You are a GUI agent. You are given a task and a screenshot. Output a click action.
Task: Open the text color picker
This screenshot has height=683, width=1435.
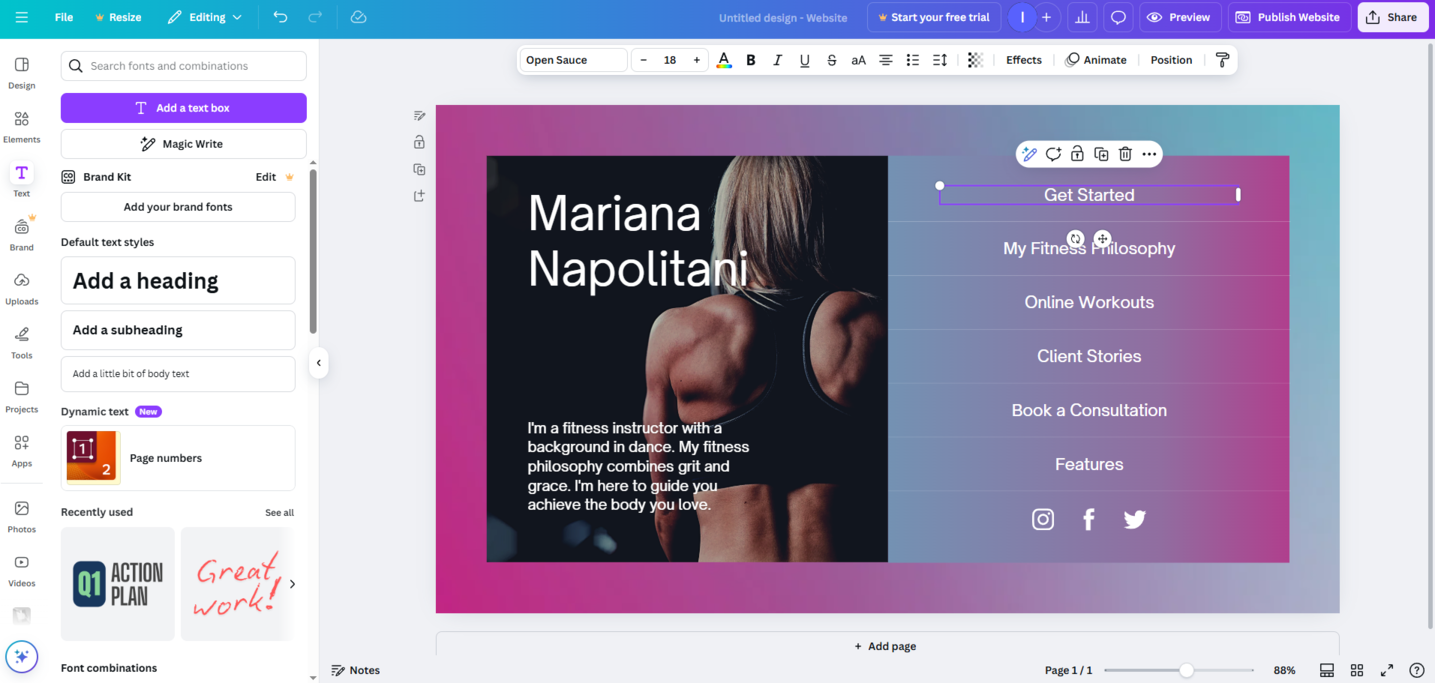pyautogui.click(x=724, y=60)
